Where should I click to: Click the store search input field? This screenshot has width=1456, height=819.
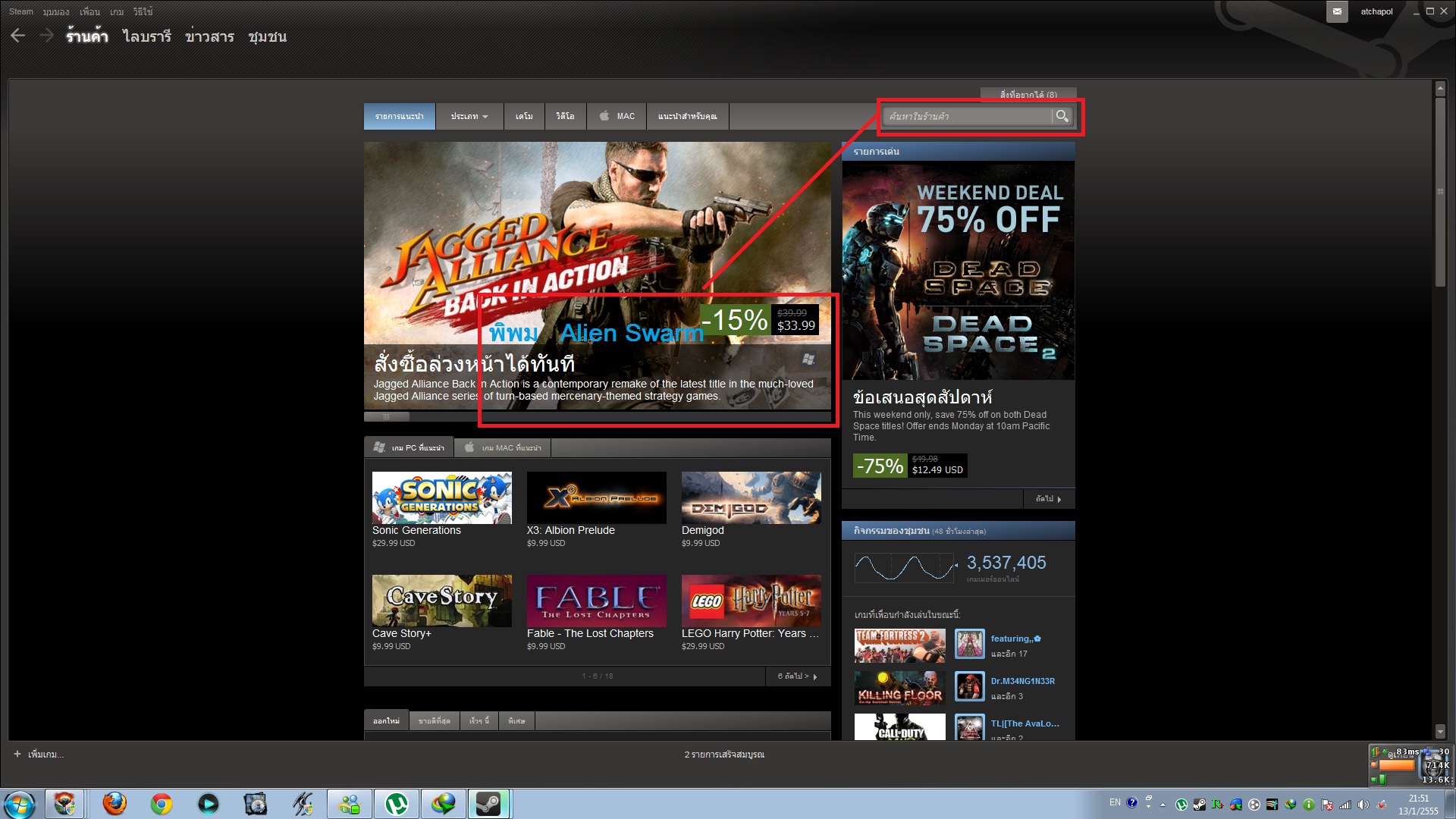coord(968,116)
